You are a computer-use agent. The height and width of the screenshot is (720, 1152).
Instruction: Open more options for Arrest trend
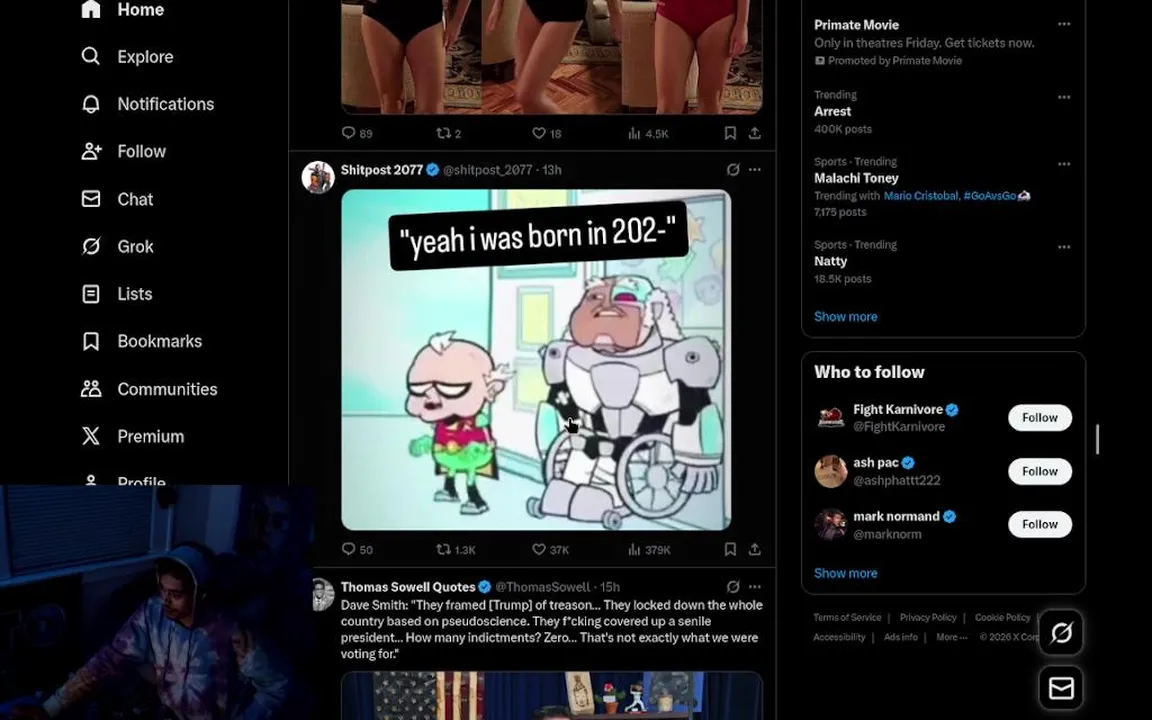[x=1063, y=97]
